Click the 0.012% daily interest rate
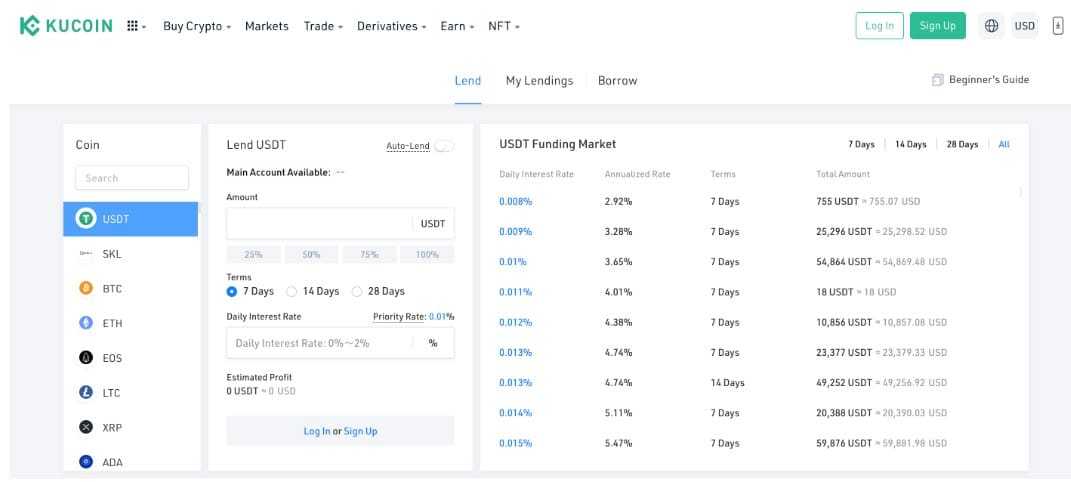This screenshot has width=1071, height=482. [516, 322]
